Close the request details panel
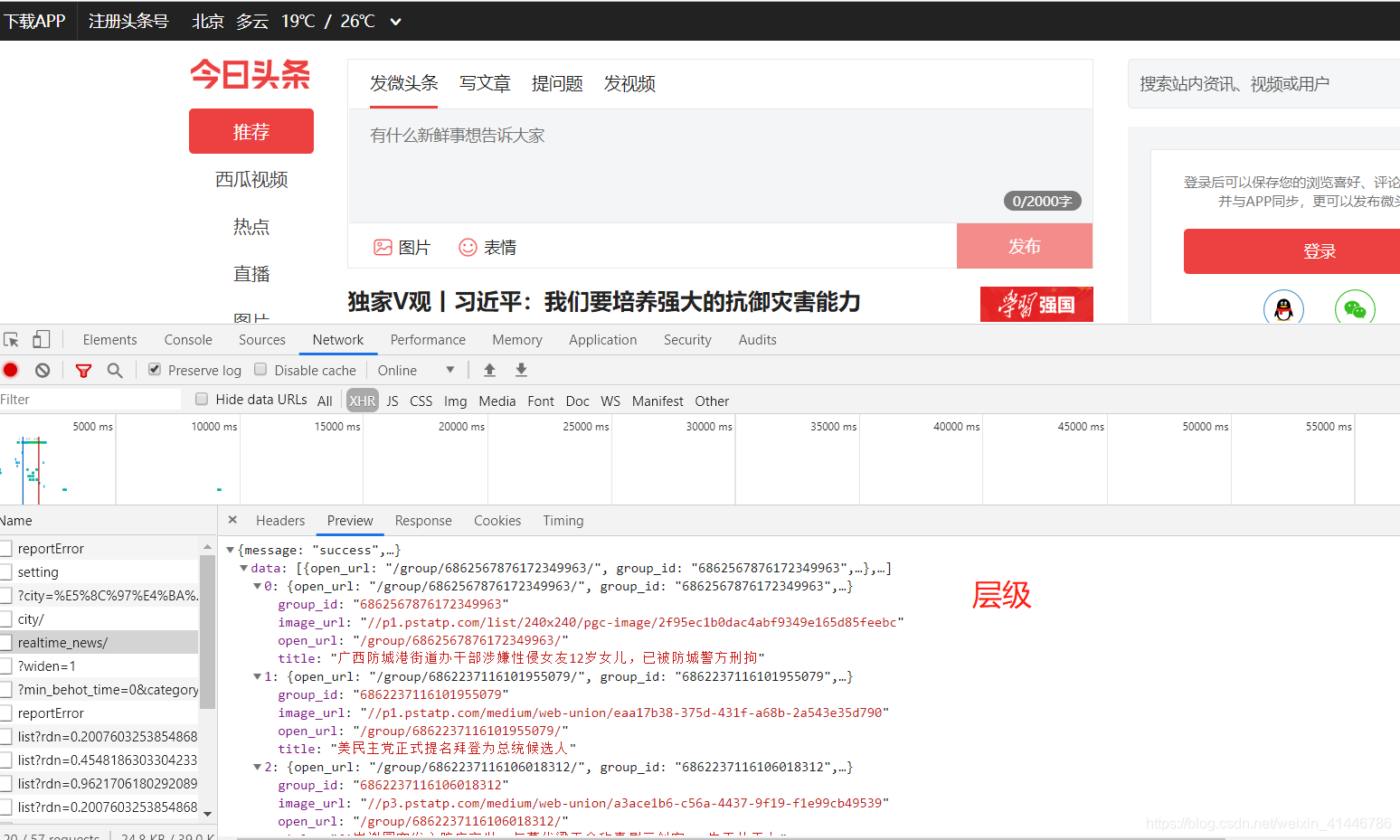Screen dimensions: 1400x840 click(x=232, y=520)
